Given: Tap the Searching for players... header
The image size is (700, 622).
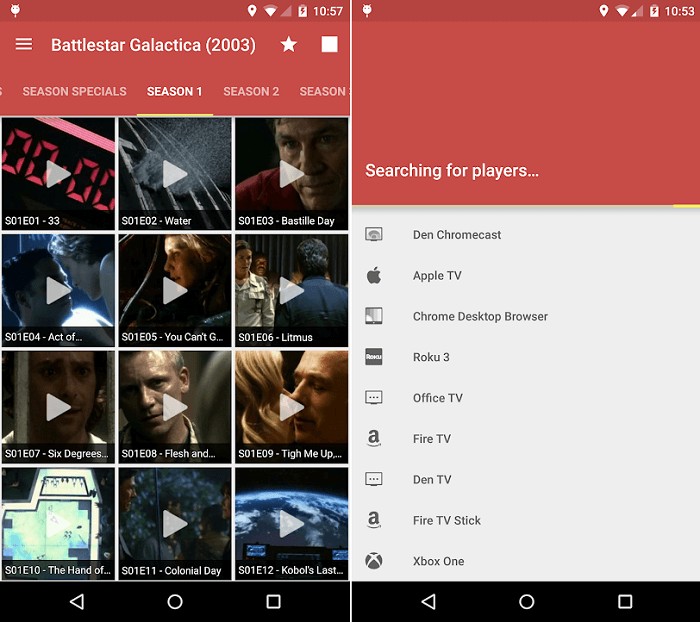Looking at the screenshot, I should coord(452,171).
